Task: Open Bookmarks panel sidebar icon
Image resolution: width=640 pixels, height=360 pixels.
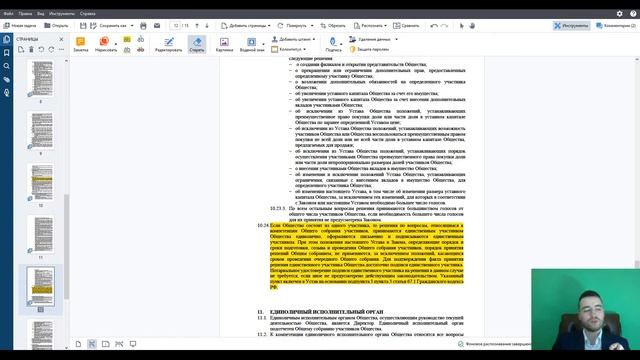Action: pos(7,53)
